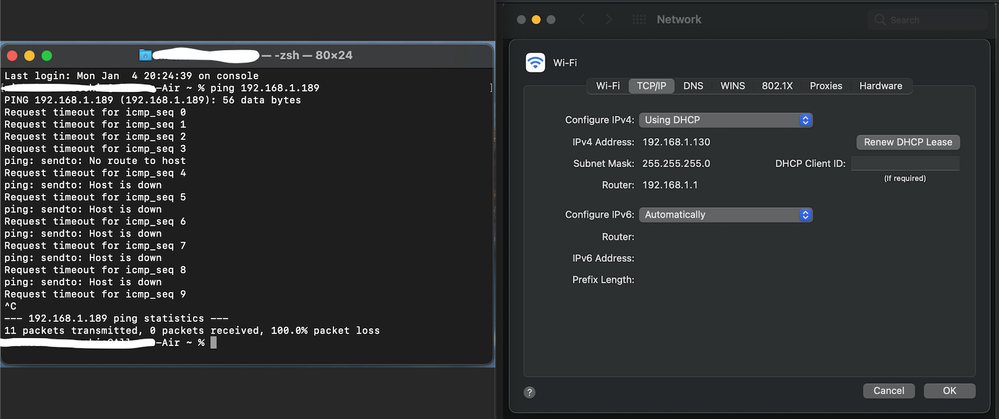This screenshot has height=419, width=999.
Task: Open the show-all grid icon
Action: (639, 20)
